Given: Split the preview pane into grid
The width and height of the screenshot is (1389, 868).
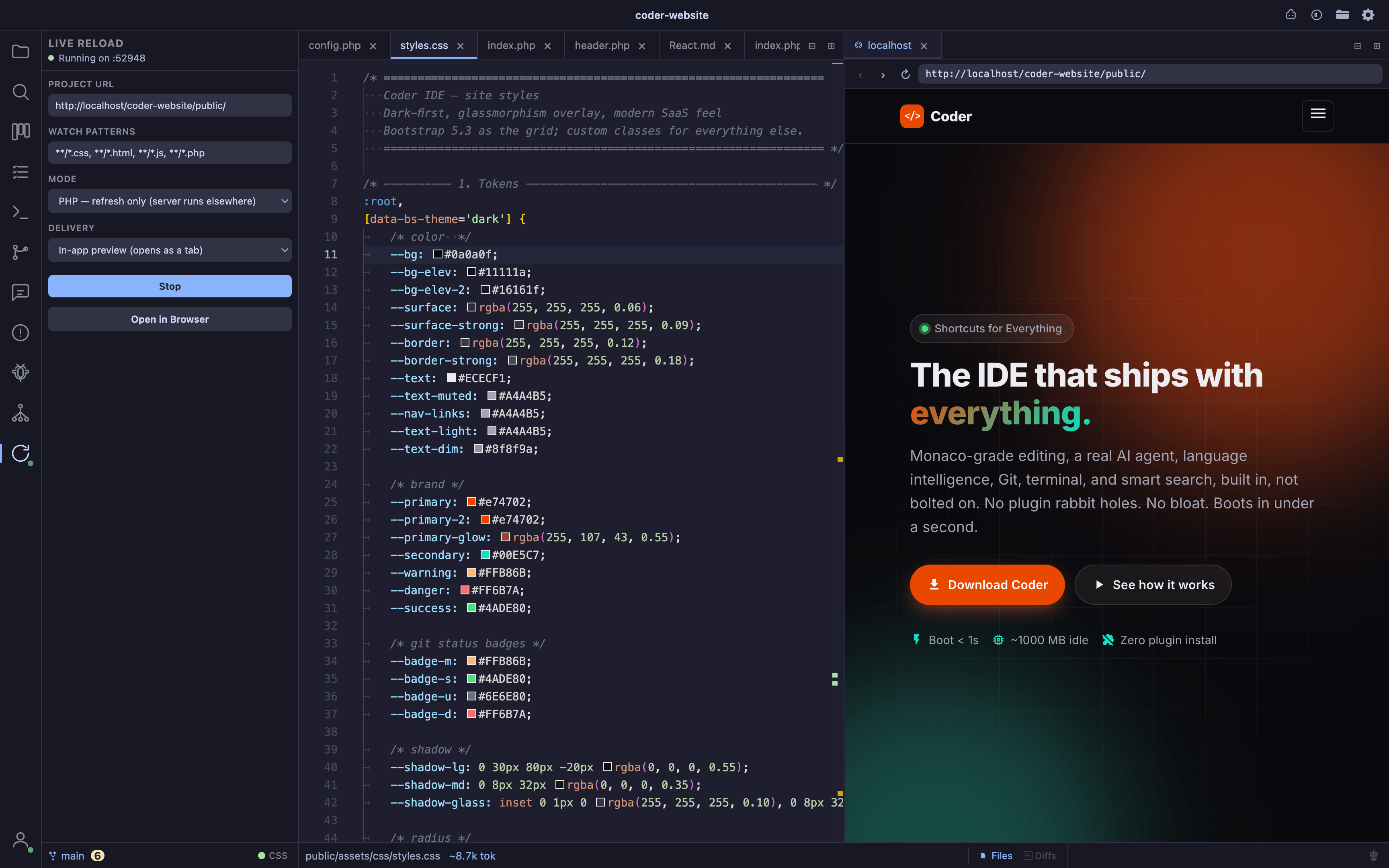Looking at the screenshot, I should pos(1377,46).
